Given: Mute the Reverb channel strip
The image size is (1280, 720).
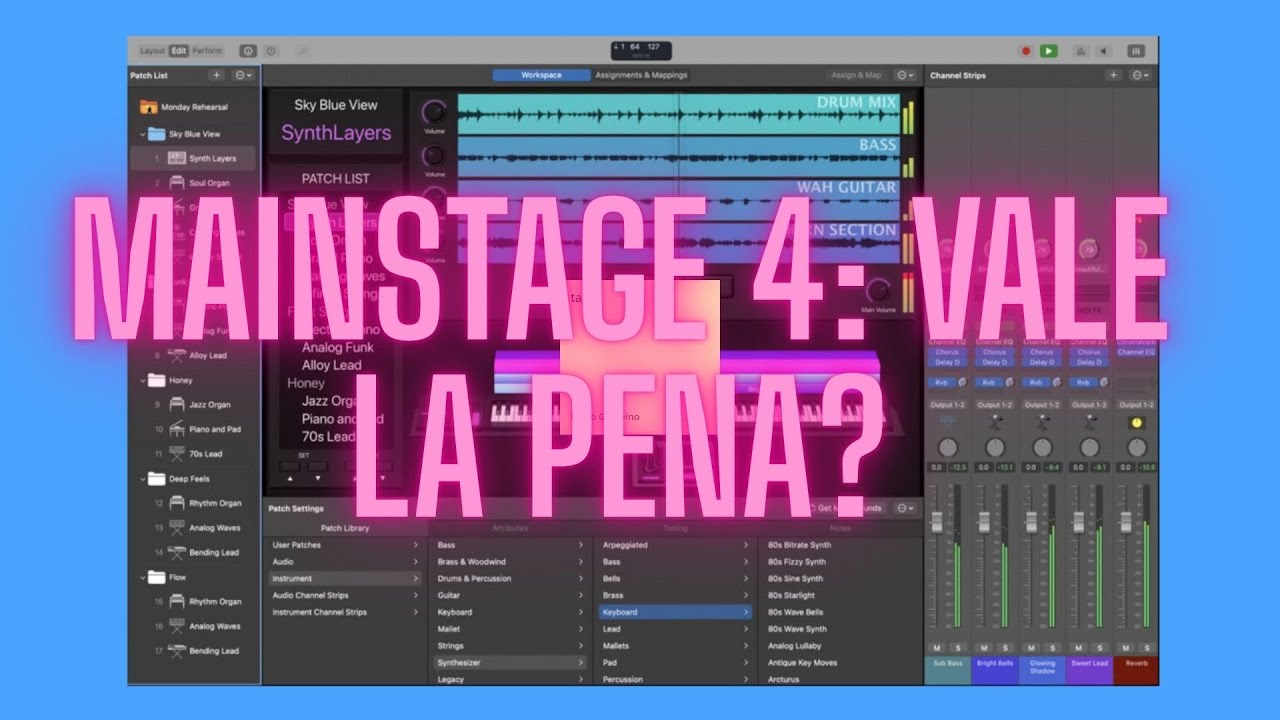Looking at the screenshot, I should [1125, 648].
